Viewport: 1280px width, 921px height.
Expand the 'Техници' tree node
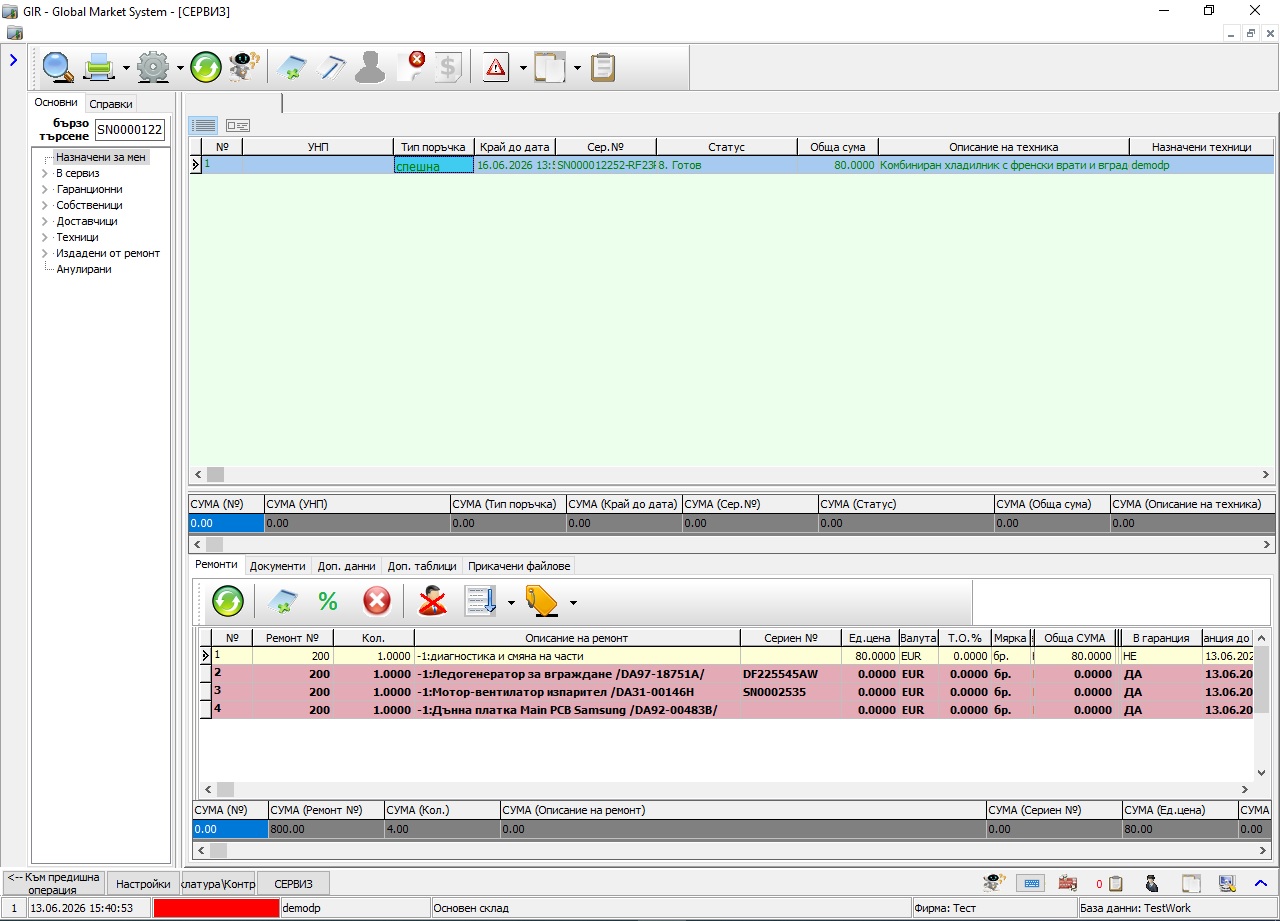click(x=45, y=237)
